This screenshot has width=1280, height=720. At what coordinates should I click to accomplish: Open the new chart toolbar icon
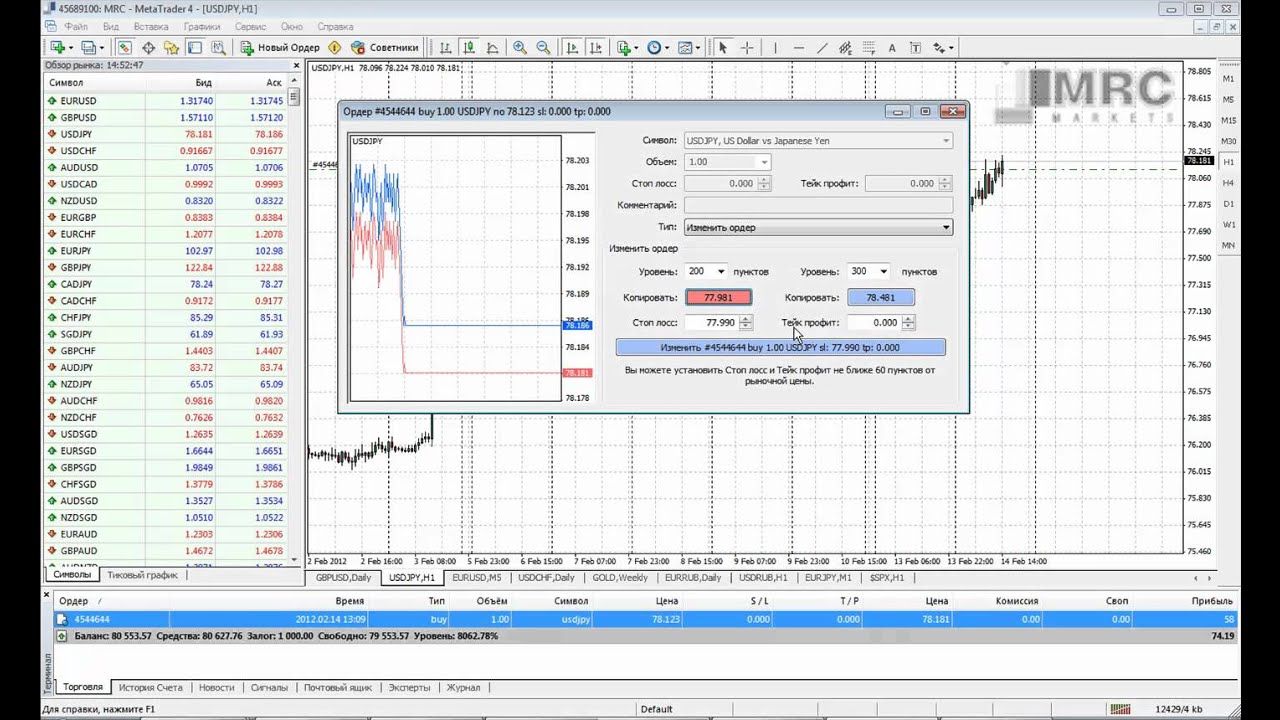click(x=58, y=47)
